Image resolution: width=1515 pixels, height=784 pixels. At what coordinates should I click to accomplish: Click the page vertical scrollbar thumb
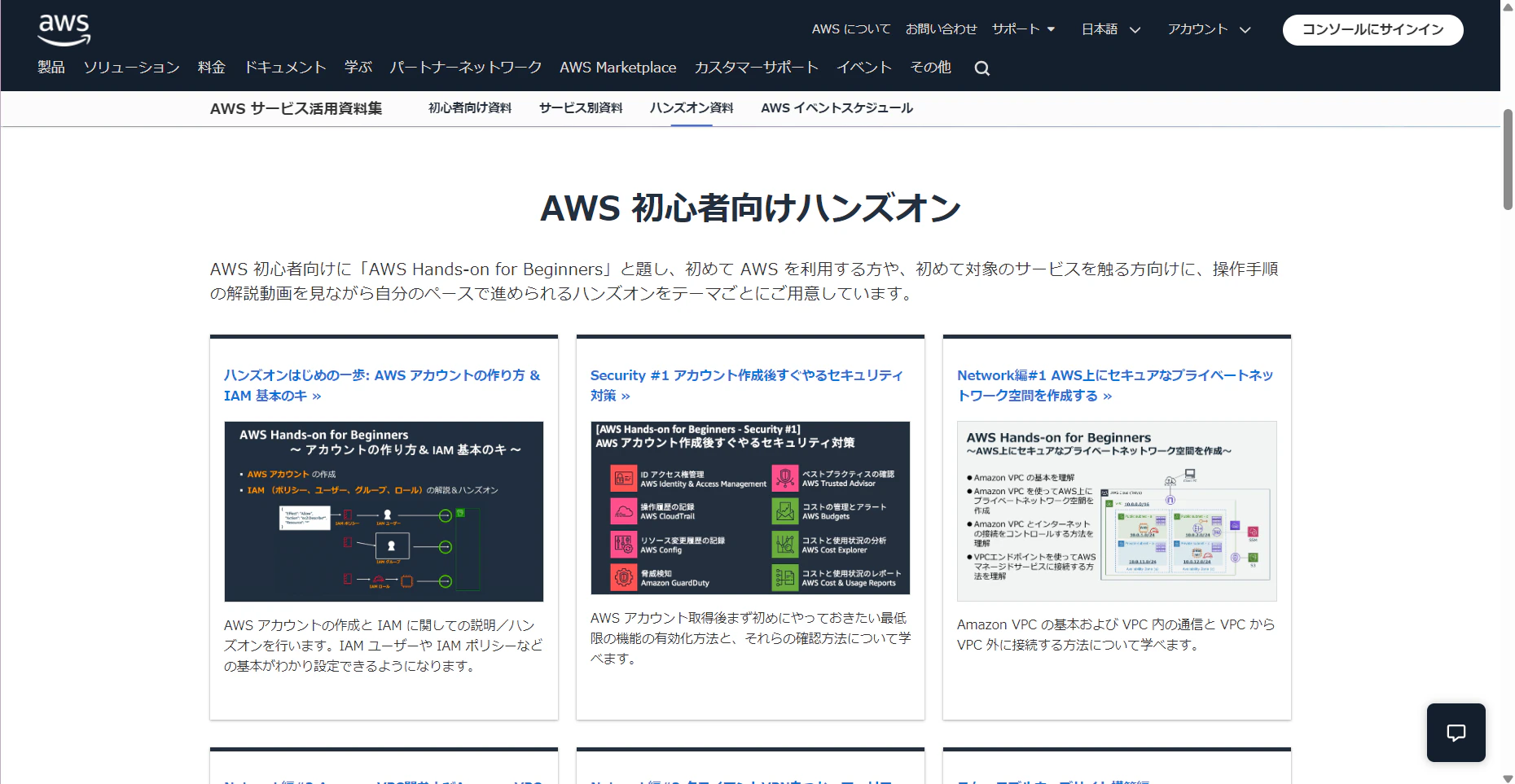point(1508,160)
